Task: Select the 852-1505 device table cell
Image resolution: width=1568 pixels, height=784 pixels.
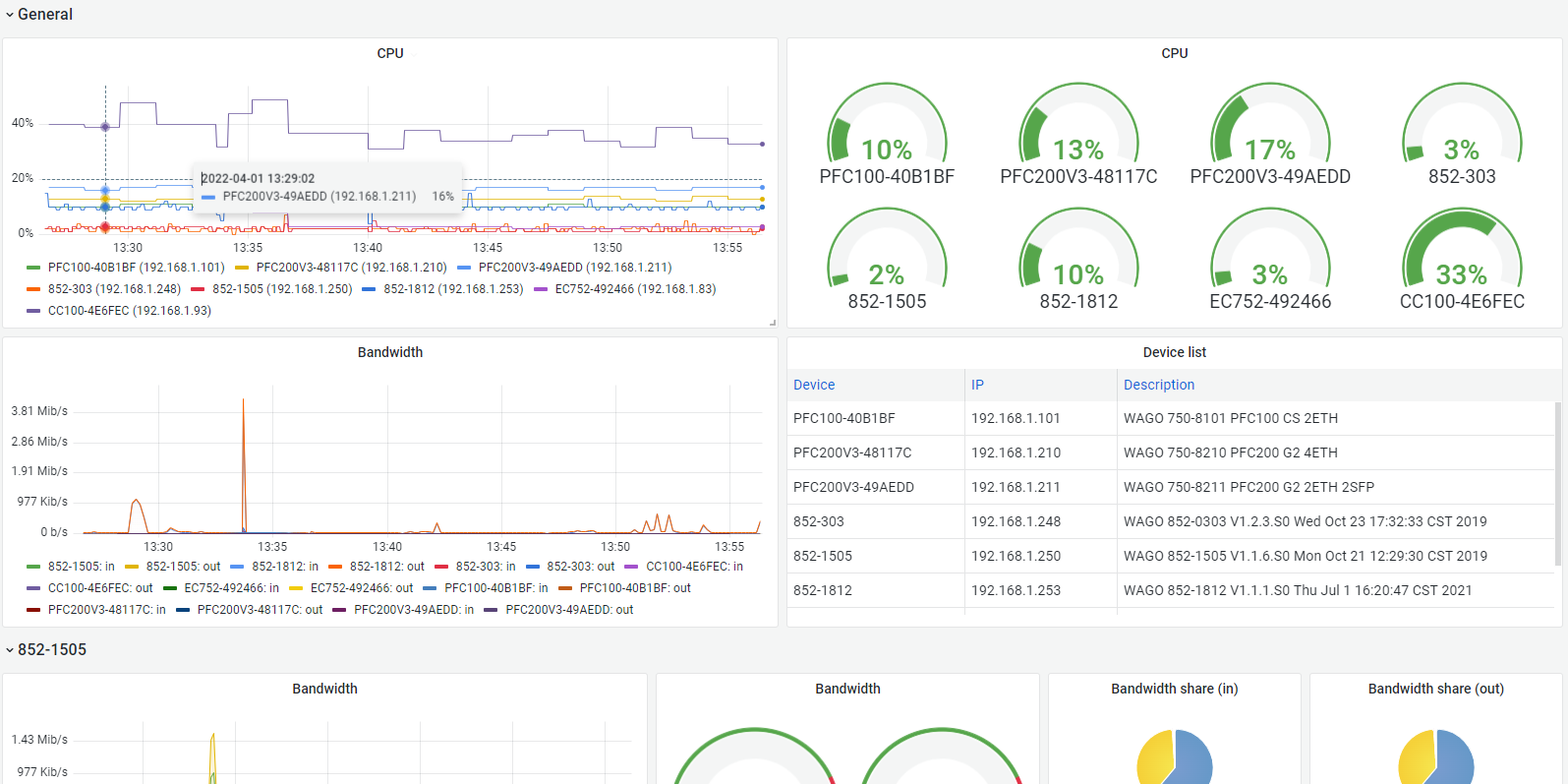Action: coord(876,556)
